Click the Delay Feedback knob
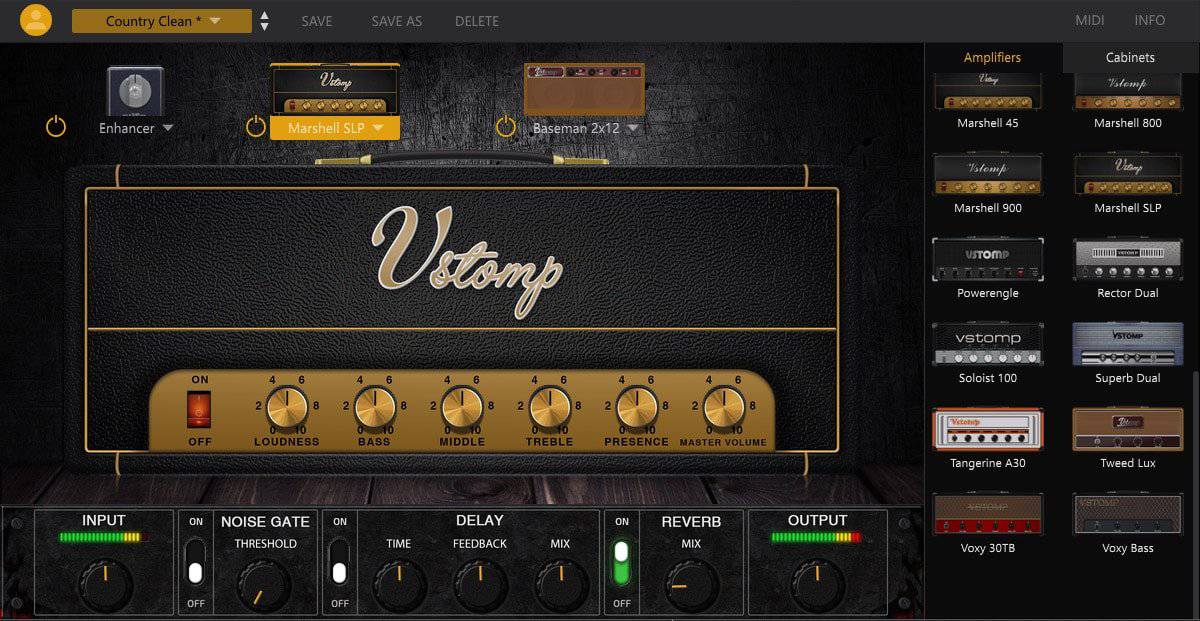This screenshot has height=621, width=1200. coord(480,585)
